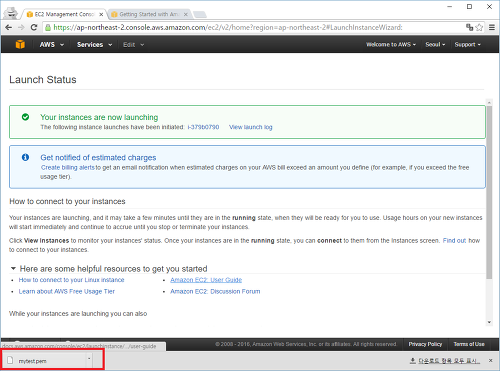Click the AWS orange cube logo
Screen dimensions: 500x371
[20, 44]
